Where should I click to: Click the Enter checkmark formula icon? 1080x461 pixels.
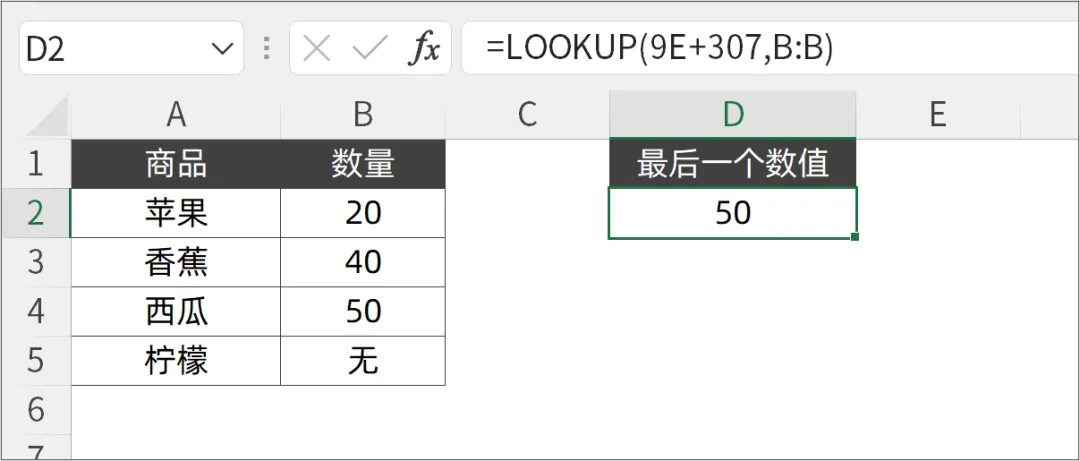(369, 49)
